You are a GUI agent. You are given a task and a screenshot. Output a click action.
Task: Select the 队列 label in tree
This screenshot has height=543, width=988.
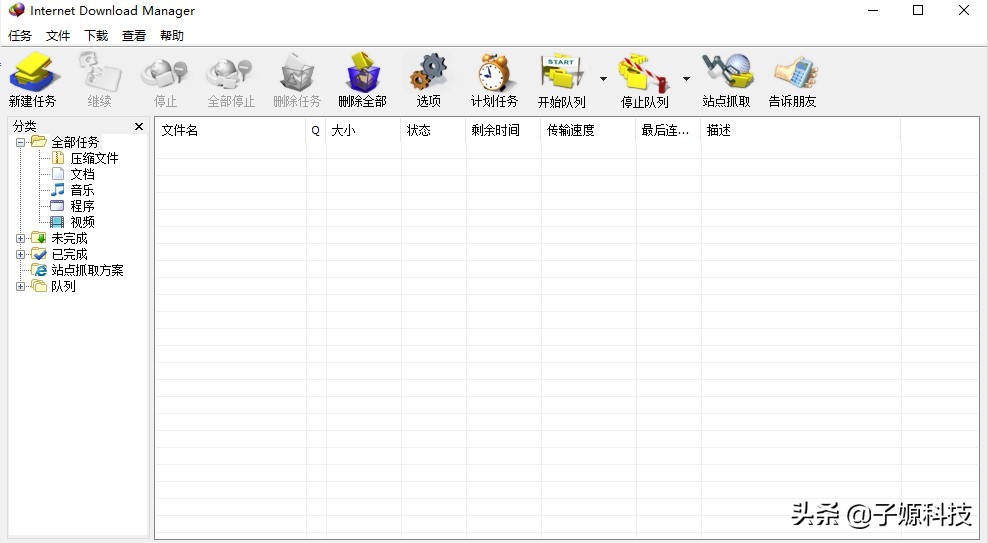(x=64, y=286)
